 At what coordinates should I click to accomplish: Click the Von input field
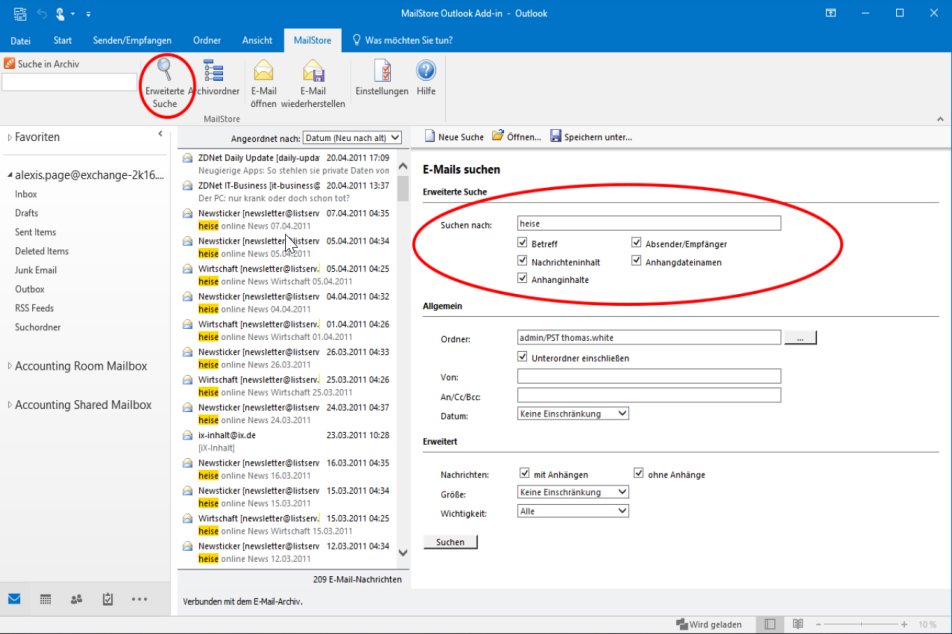[x=649, y=376]
